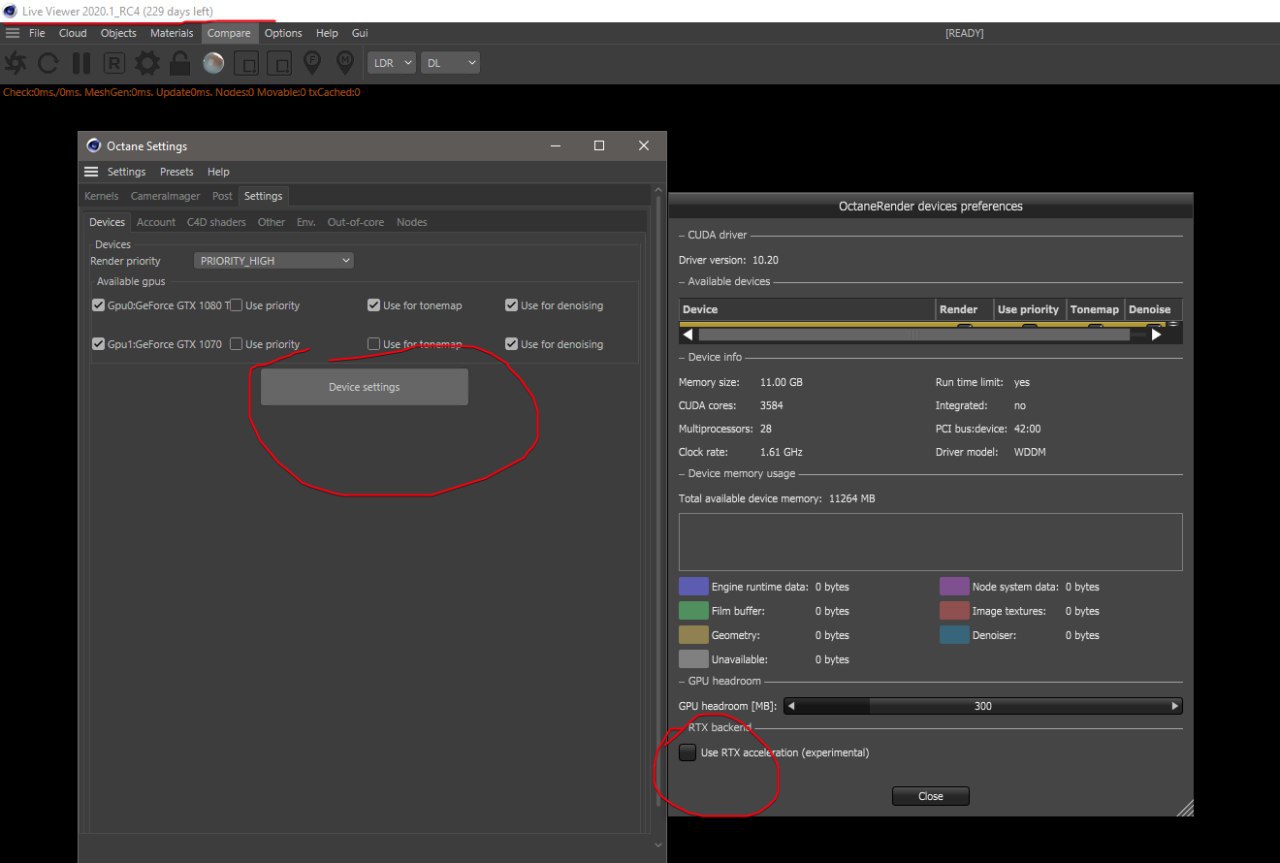
Task: Uncheck Gpu0 GeForce GTX 1080 checkbox
Action: [98, 305]
